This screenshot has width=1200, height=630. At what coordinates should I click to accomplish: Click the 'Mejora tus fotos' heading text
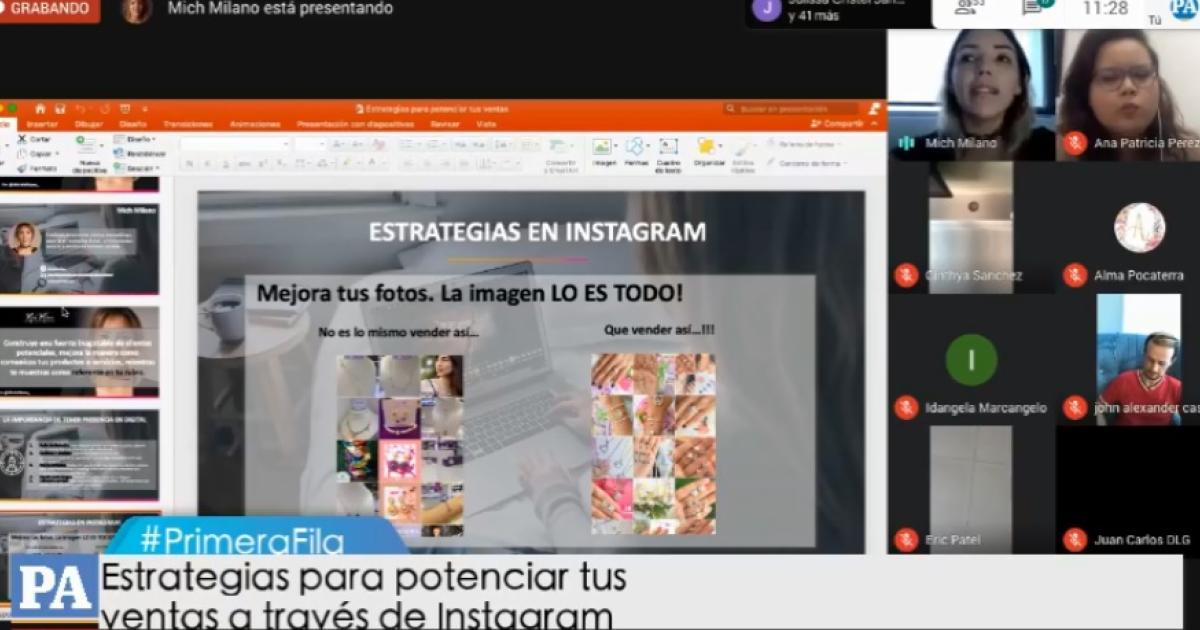click(x=470, y=294)
